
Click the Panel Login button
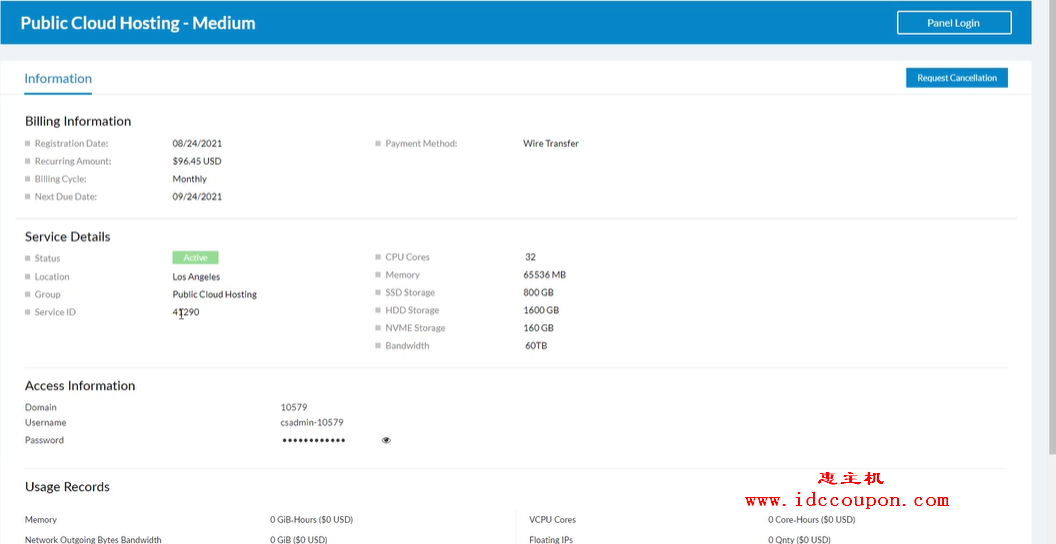(x=953, y=23)
